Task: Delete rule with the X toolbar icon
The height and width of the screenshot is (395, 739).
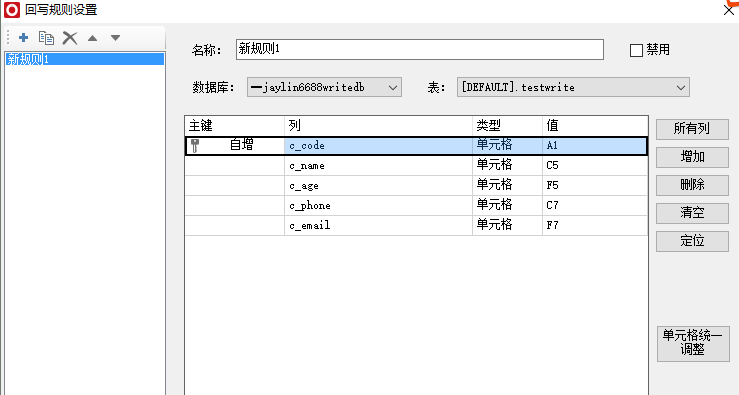Action: (x=70, y=38)
